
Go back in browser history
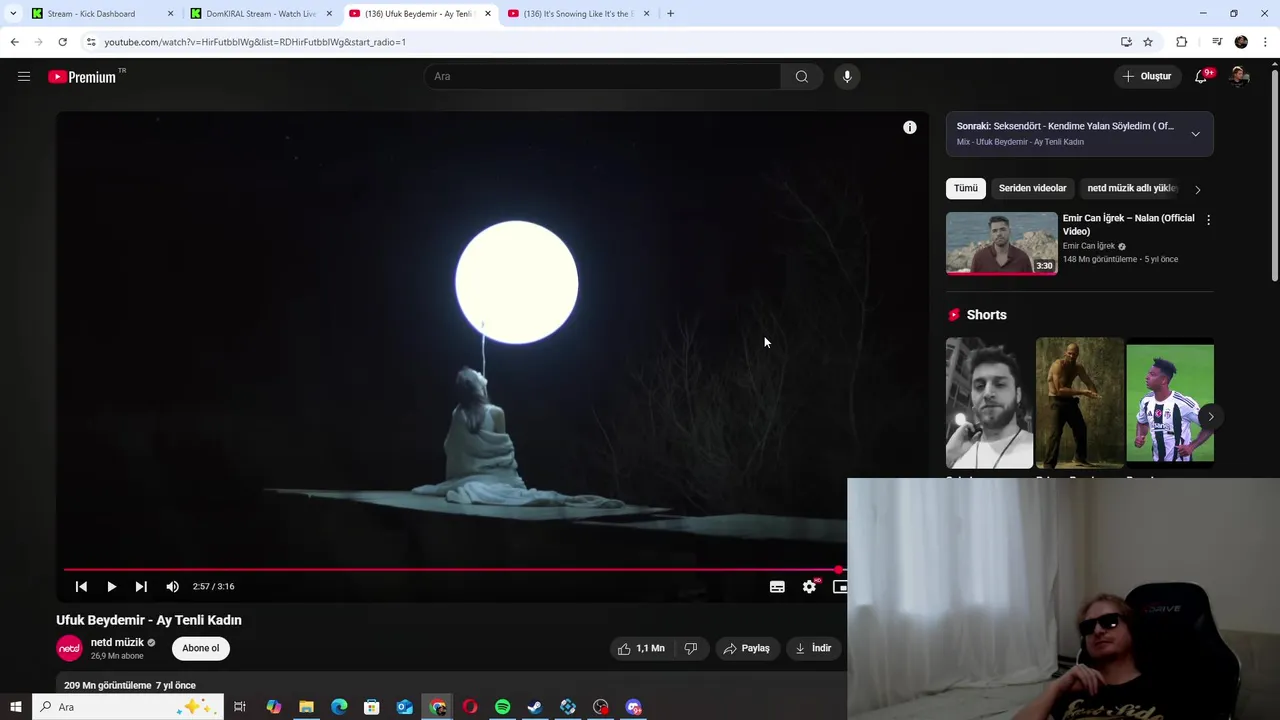click(x=14, y=42)
